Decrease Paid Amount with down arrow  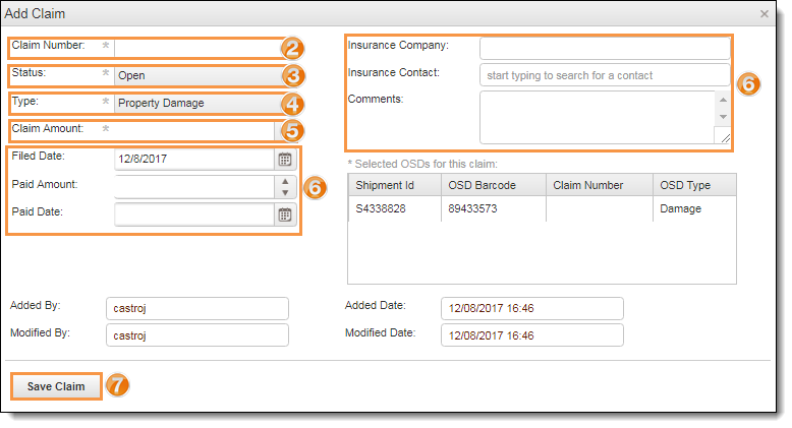[x=285, y=192]
